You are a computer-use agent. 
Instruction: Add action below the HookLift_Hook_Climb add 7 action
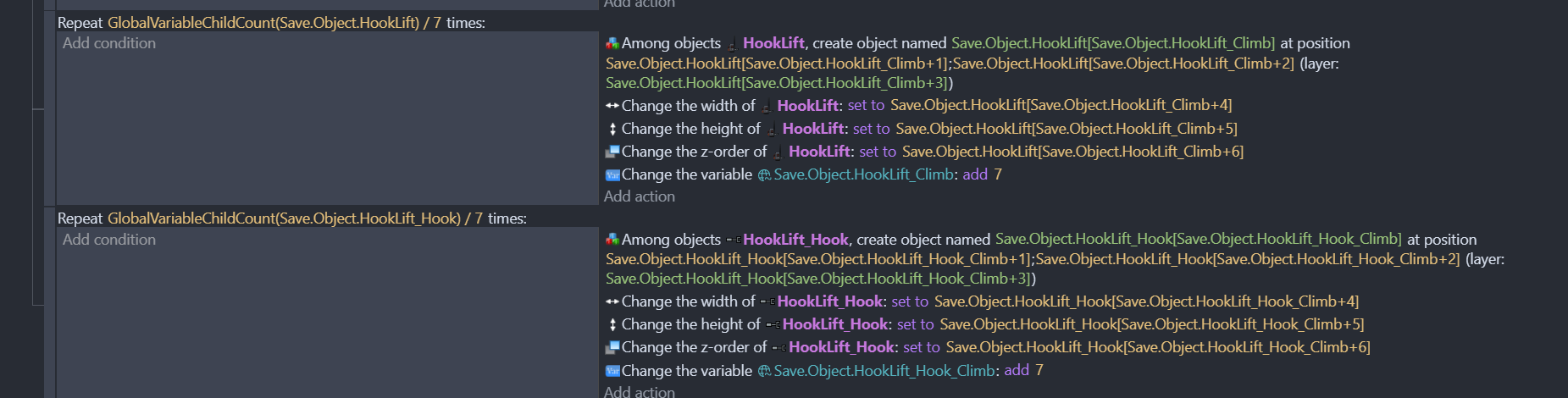[x=640, y=391]
